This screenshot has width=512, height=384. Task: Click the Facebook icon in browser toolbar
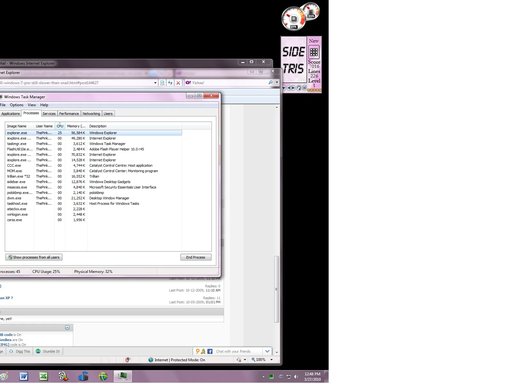point(210,351)
